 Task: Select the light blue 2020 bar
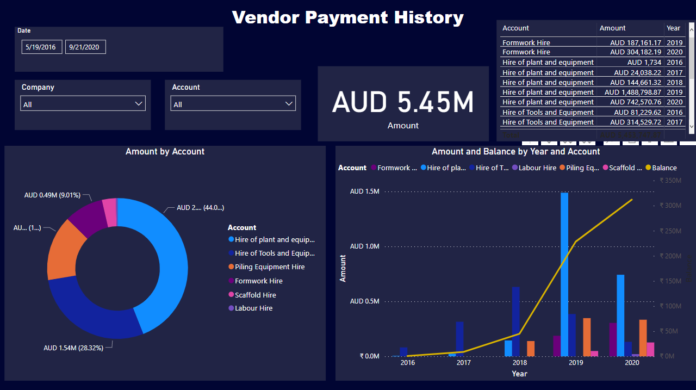(x=621, y=315)
